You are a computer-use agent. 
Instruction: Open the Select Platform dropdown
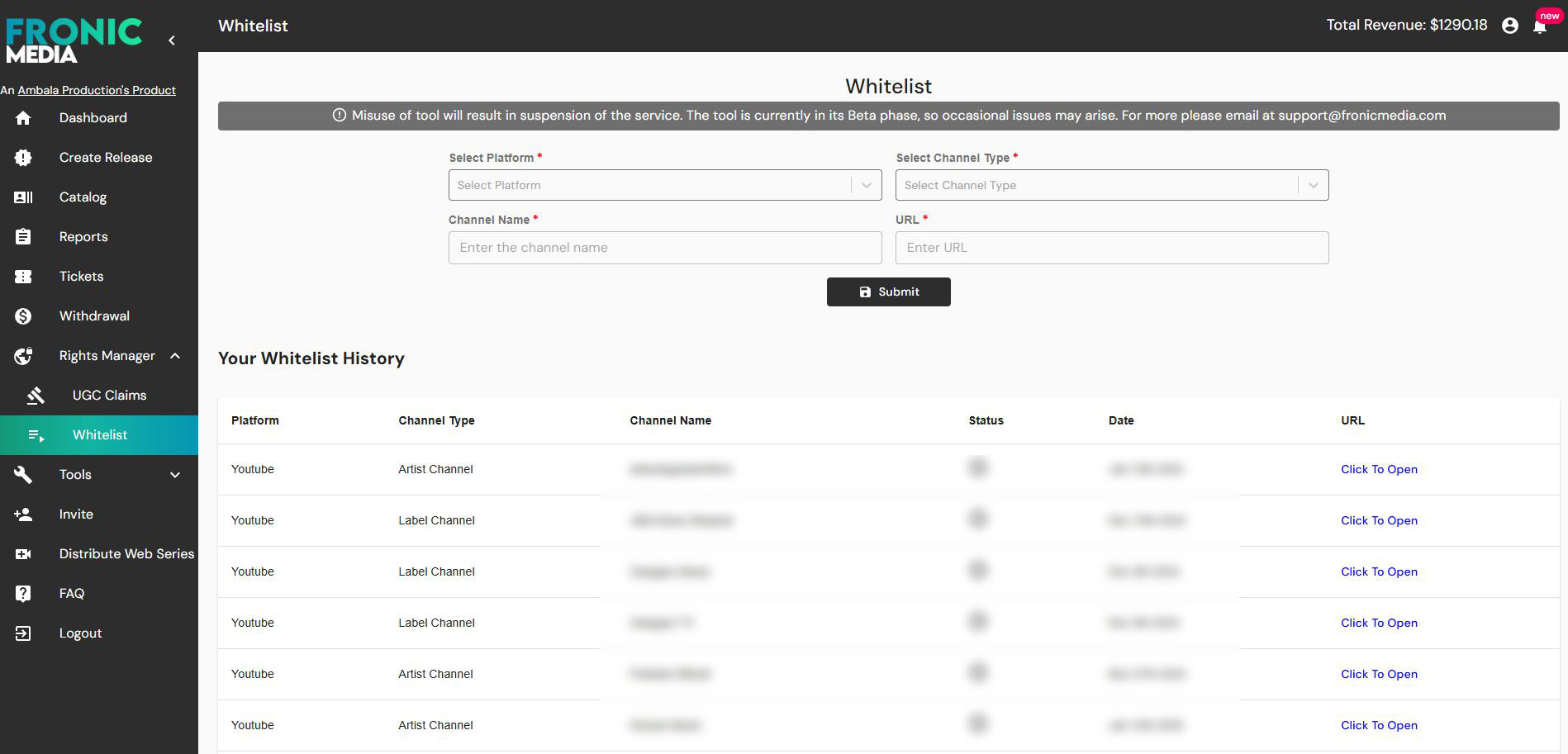pyautogui.click(x=664, y=185)
